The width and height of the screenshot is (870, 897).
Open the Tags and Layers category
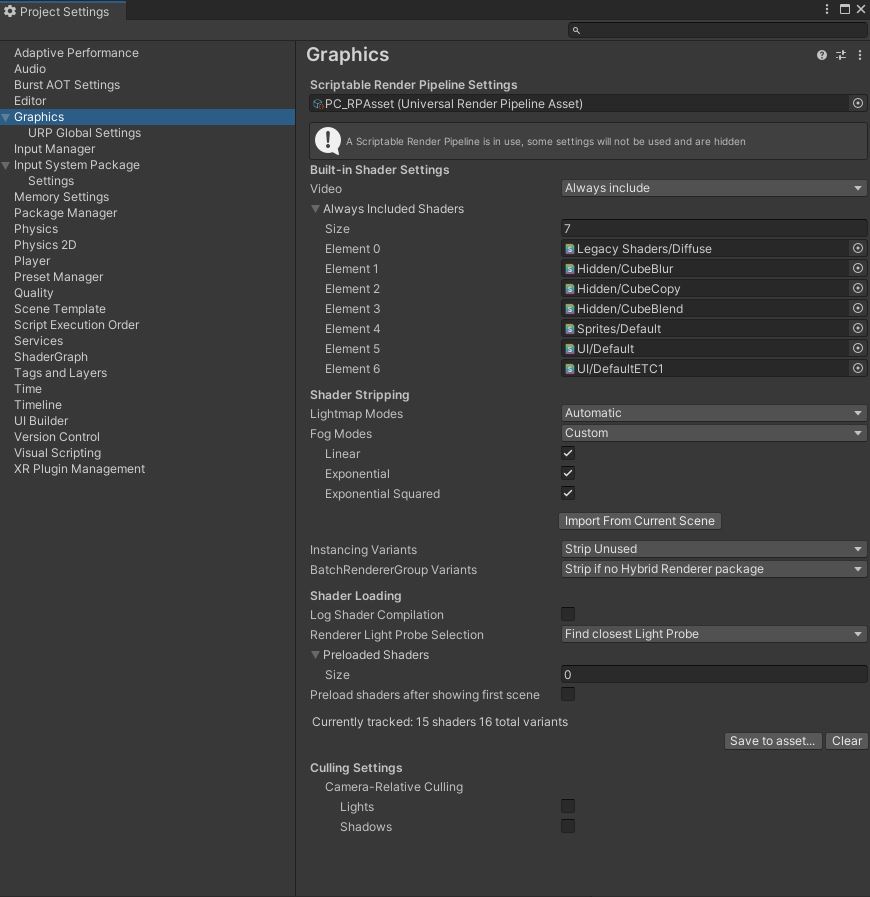[x=60, y=373]
